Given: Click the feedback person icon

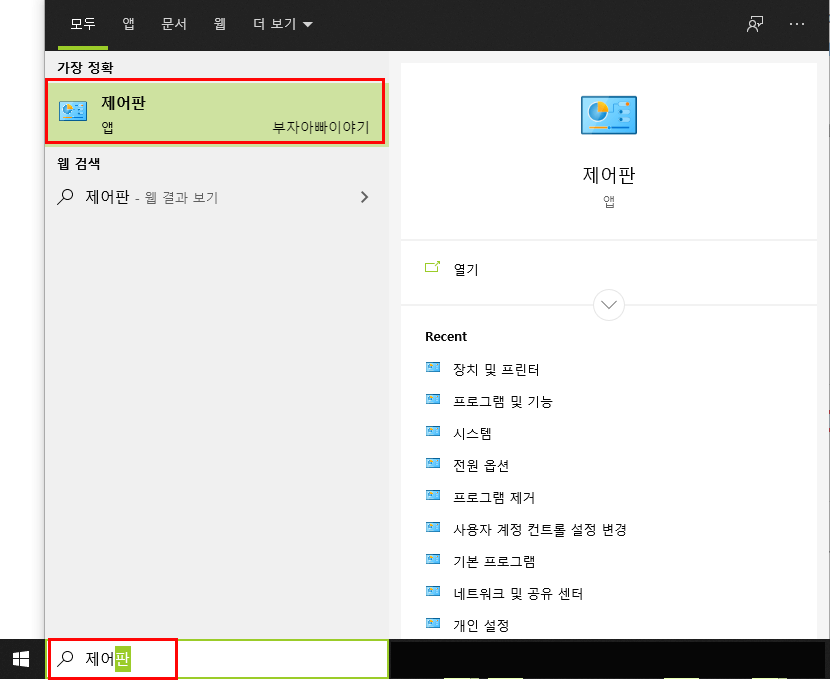Looking at the screenshot, I should 755,24.
